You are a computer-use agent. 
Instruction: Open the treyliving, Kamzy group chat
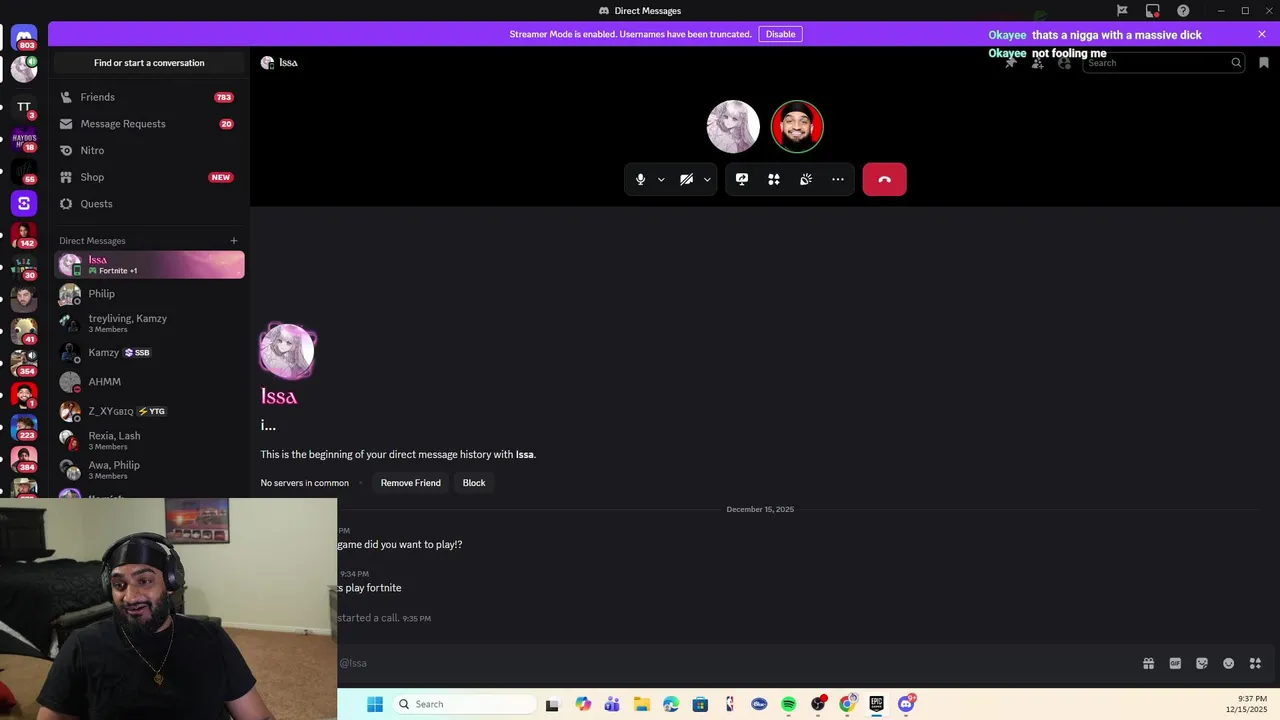click(x=149, y=323)
